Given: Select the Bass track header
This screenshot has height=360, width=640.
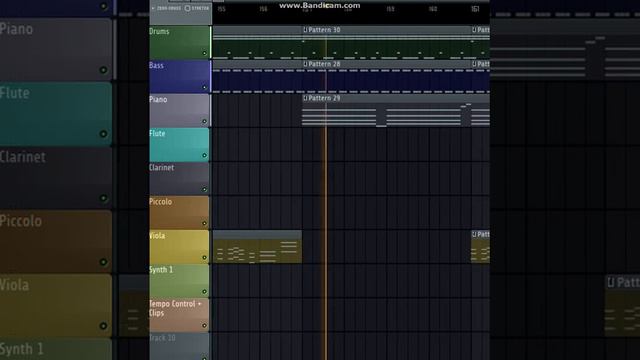Looking at the screenshot, I should pyautogui.click(x=179, y=77).
